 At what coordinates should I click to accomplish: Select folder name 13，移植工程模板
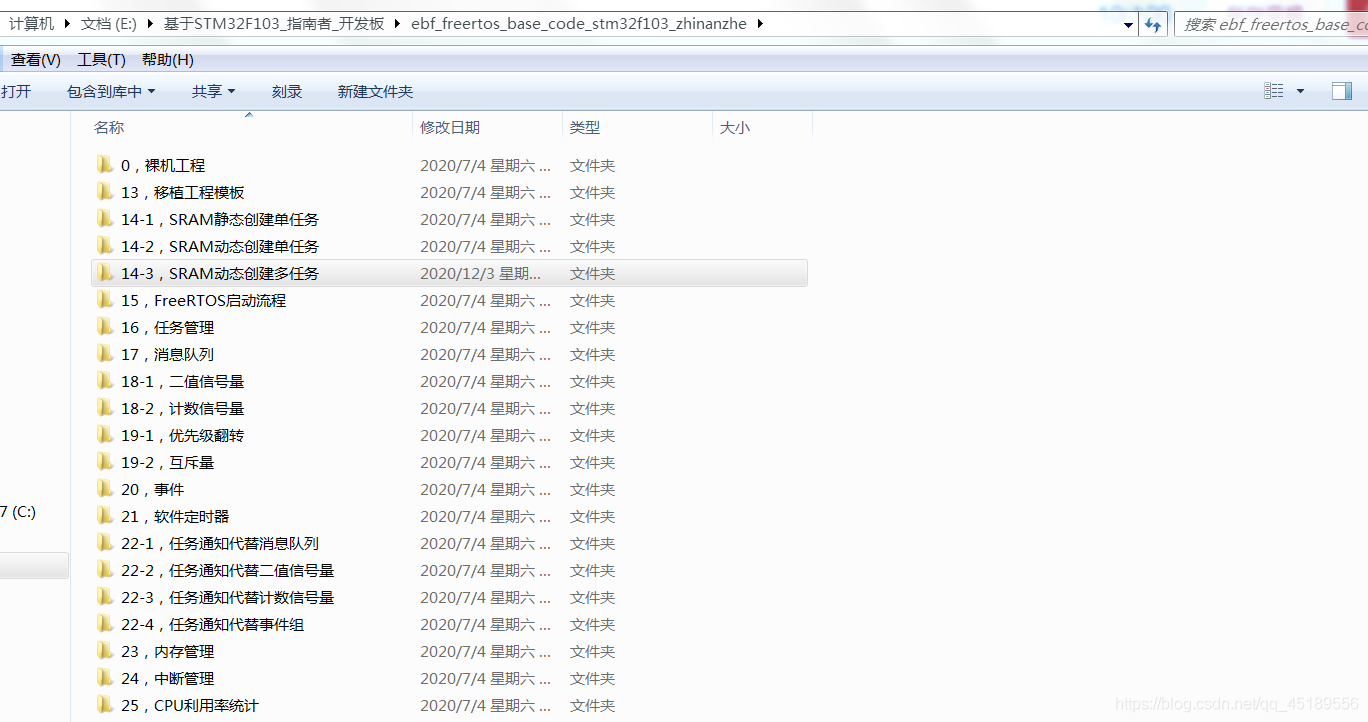(183, 192)
